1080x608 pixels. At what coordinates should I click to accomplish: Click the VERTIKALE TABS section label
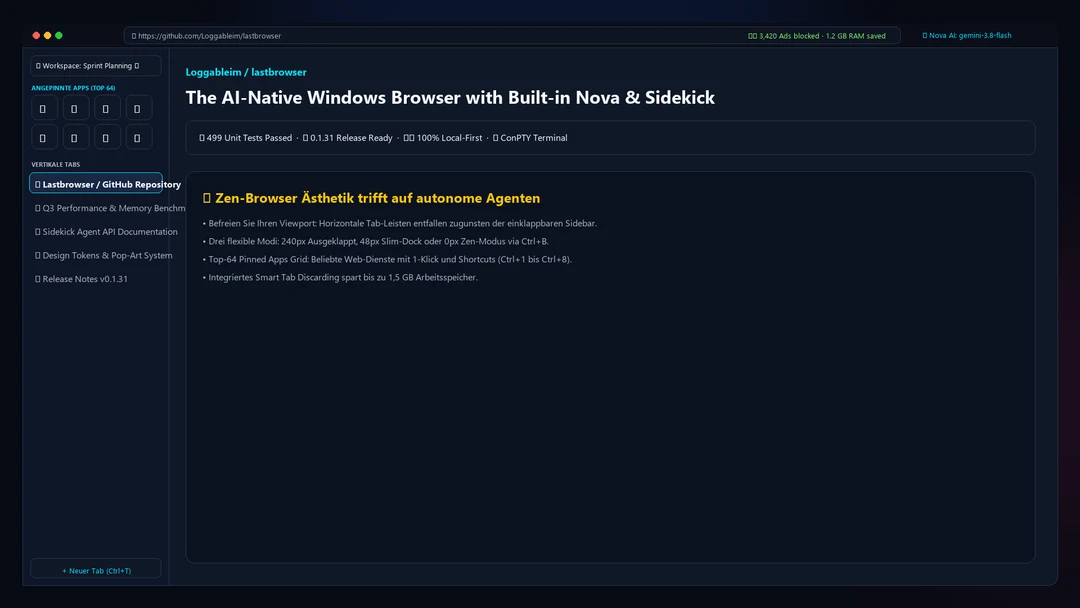click(55, 165)
